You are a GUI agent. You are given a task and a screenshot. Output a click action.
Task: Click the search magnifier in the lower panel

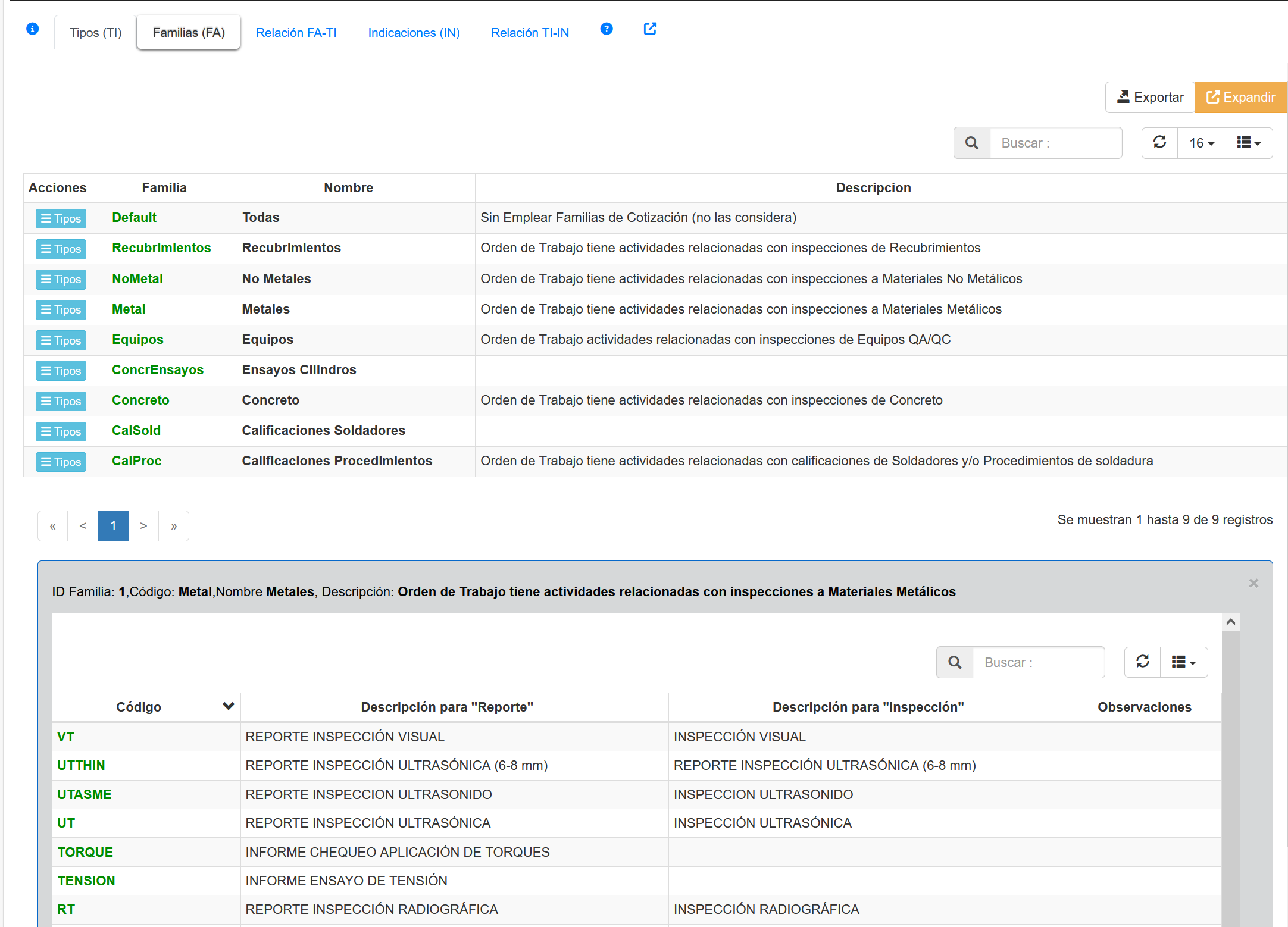(954, 662)
